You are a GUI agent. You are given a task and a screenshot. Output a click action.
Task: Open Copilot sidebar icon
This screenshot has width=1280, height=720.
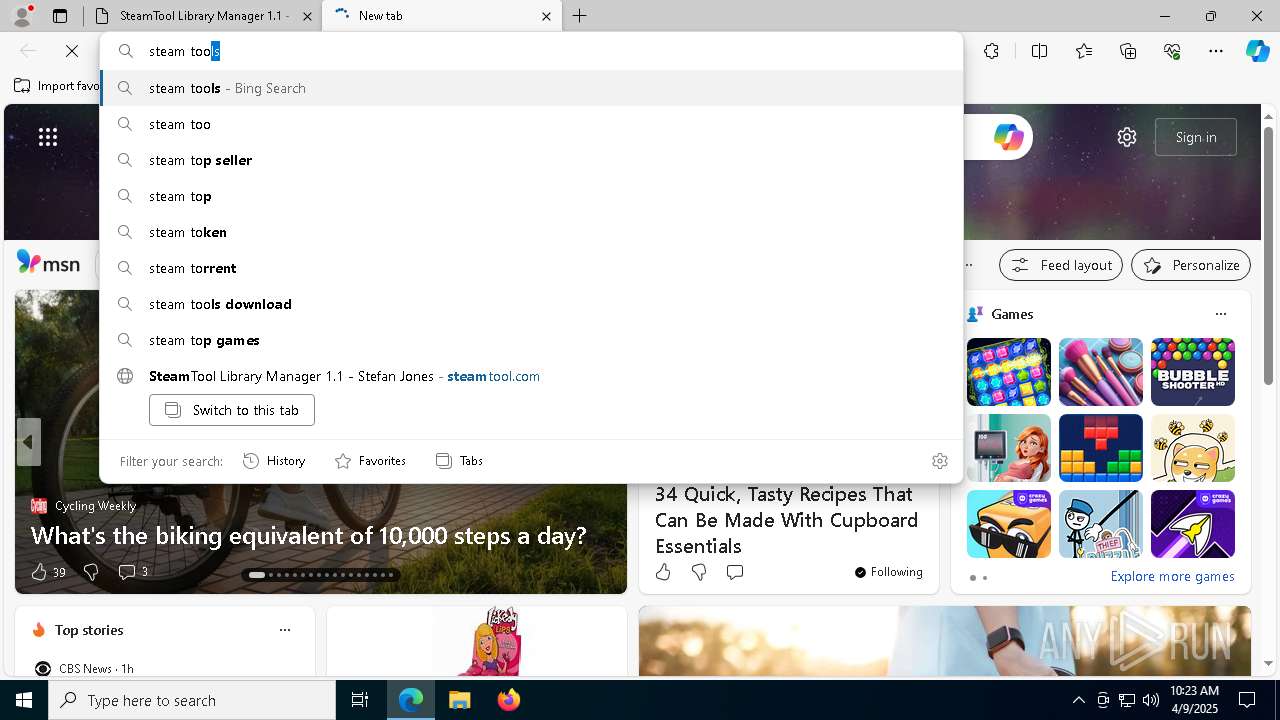pos(1257,51)
